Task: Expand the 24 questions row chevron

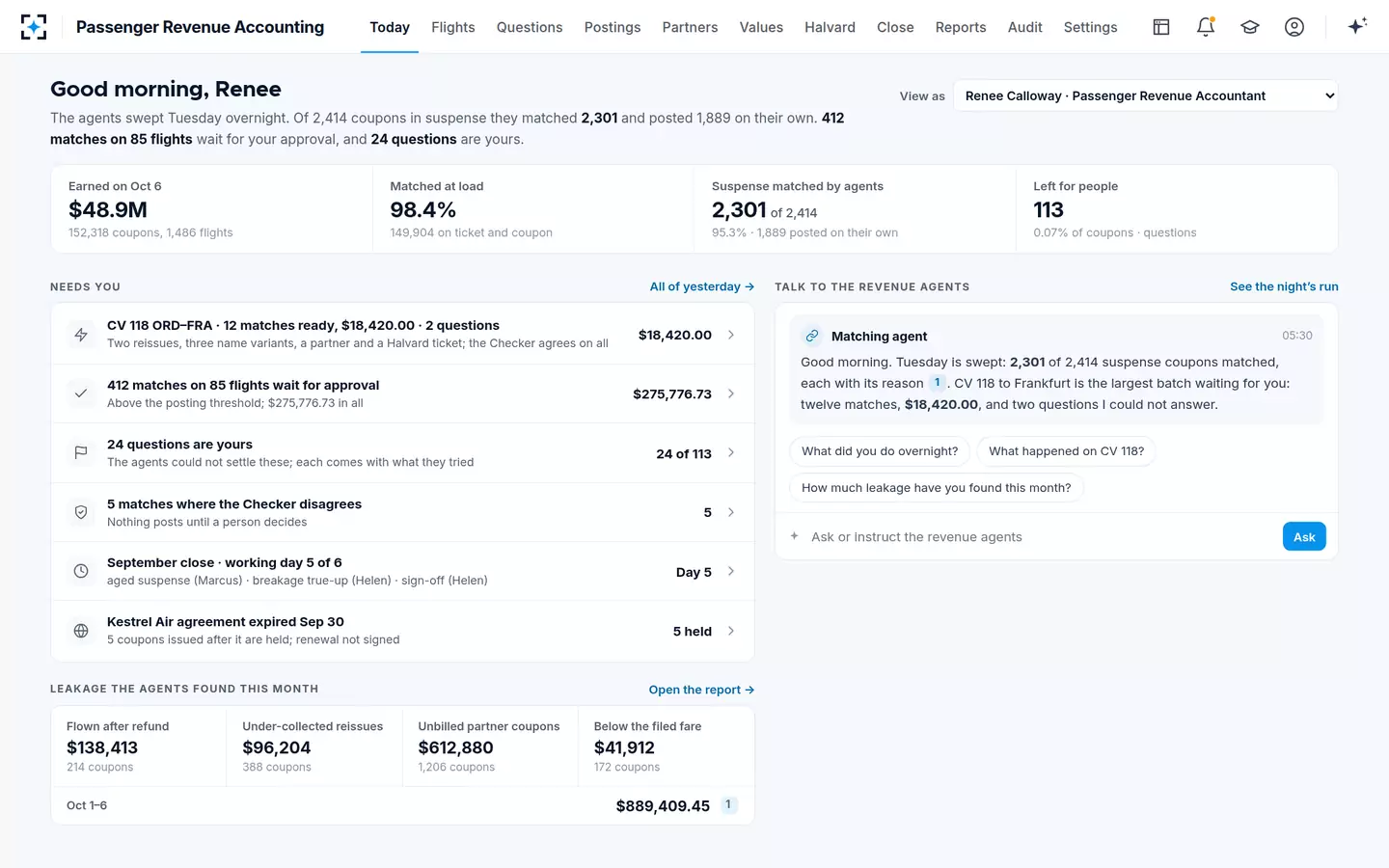Action: (731, 452)
